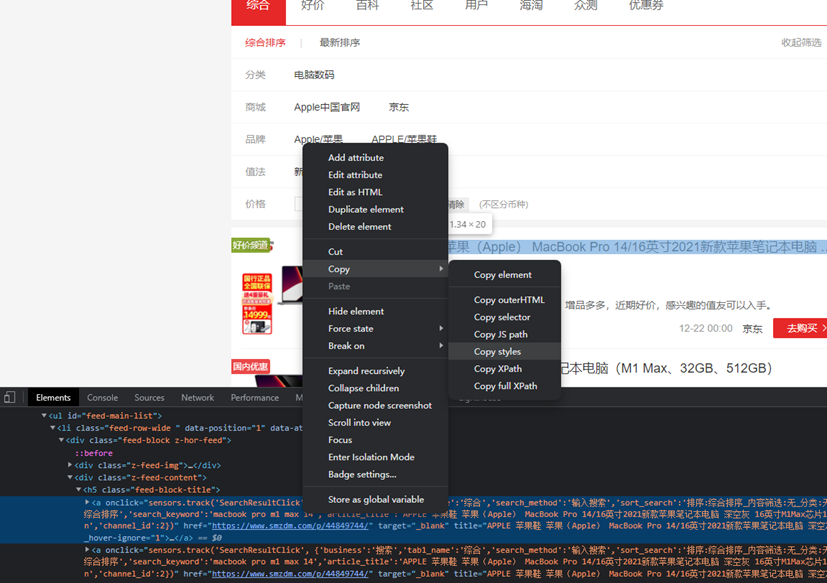Open the Sources DevTools tab
This screenshot has width=827, height=583.
[149, 398]
